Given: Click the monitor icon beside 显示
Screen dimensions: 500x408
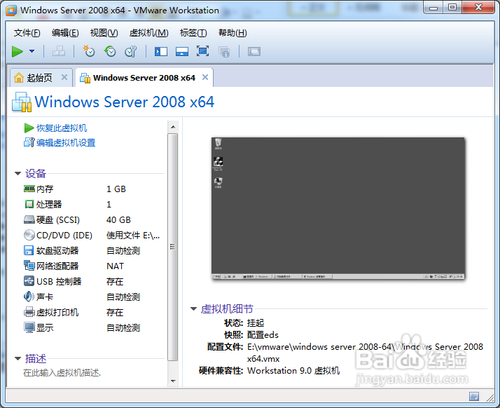Looking at the screenshot, I should click(29, 327).
